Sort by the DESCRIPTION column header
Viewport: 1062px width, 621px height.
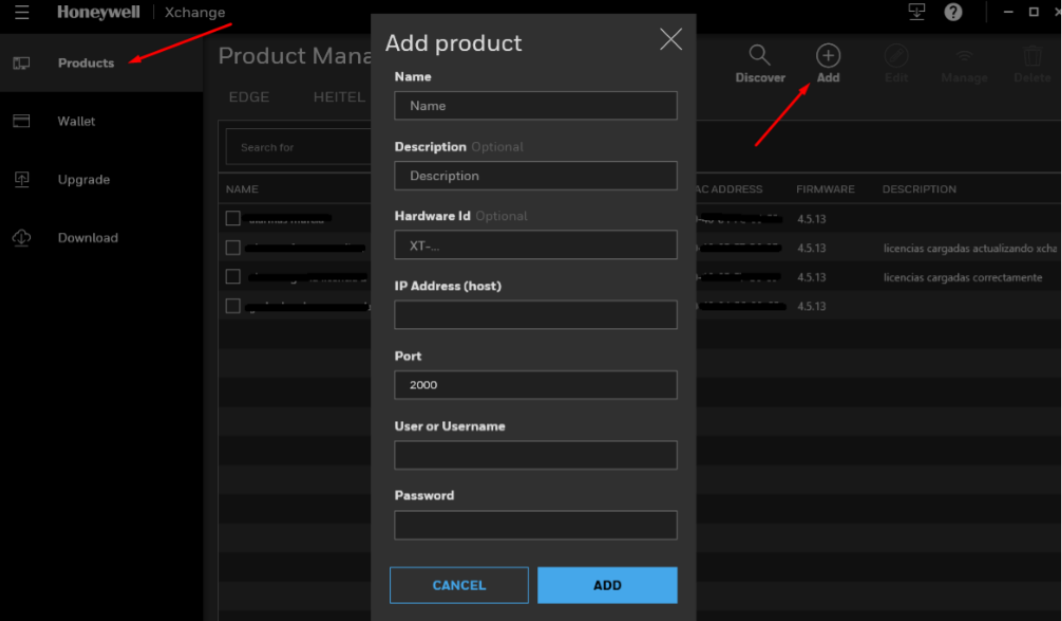click(919, 189)
